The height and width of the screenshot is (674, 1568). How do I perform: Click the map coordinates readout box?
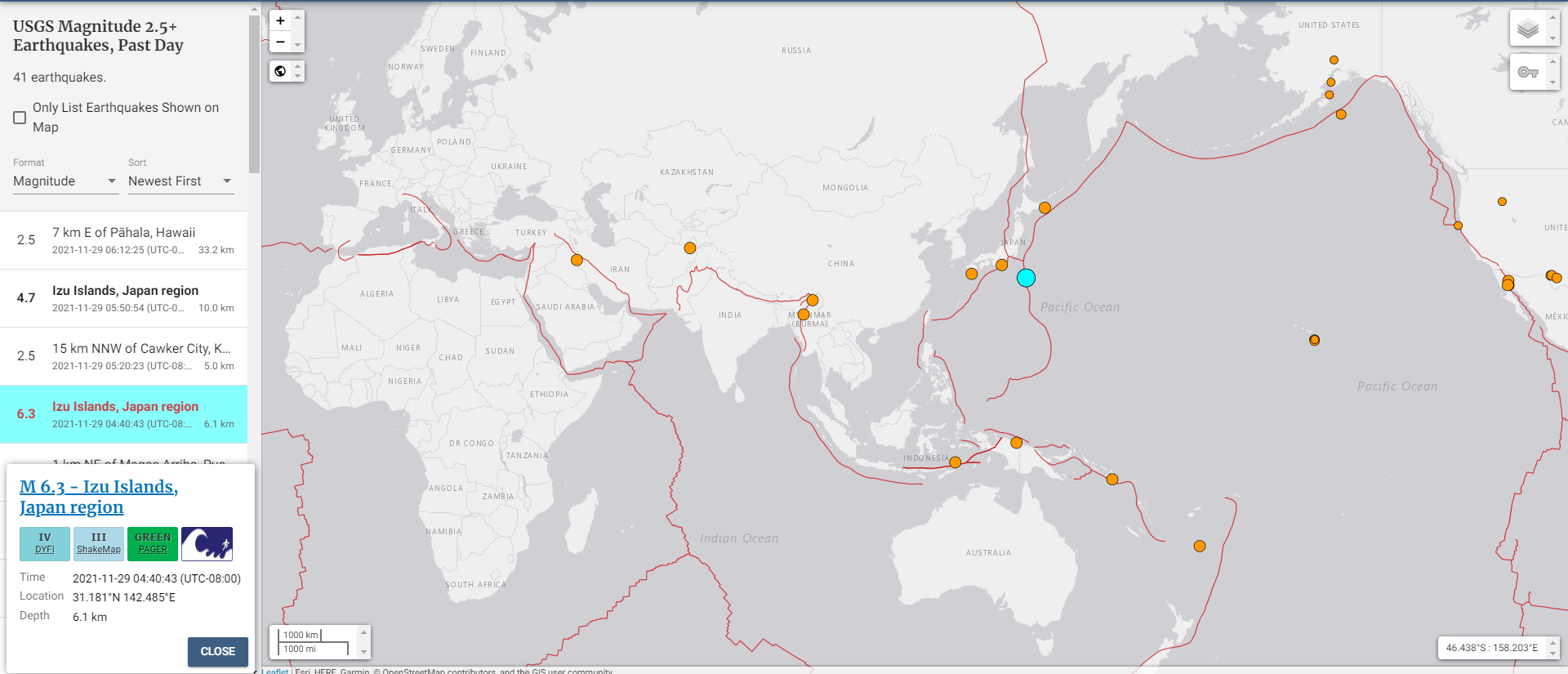(x=1492, y=648)
